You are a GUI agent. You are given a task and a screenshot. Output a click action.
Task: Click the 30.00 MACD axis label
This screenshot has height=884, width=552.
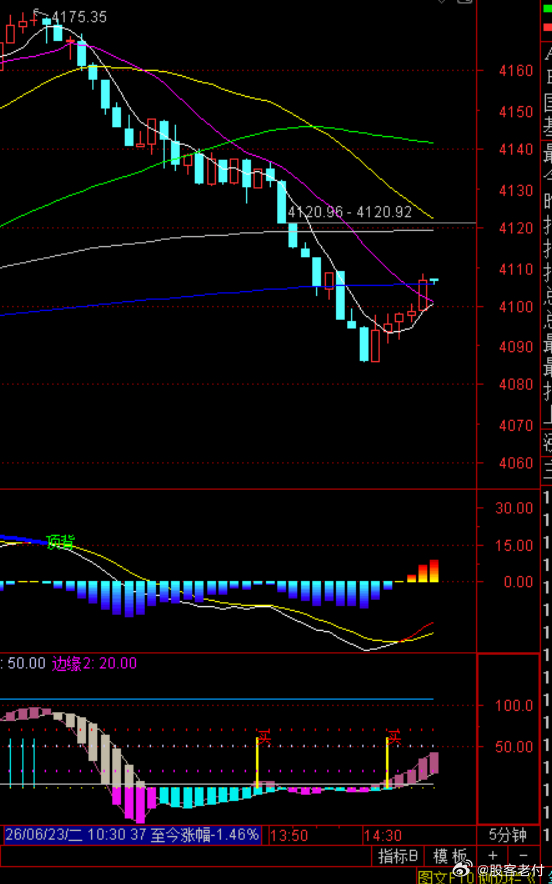514,508
